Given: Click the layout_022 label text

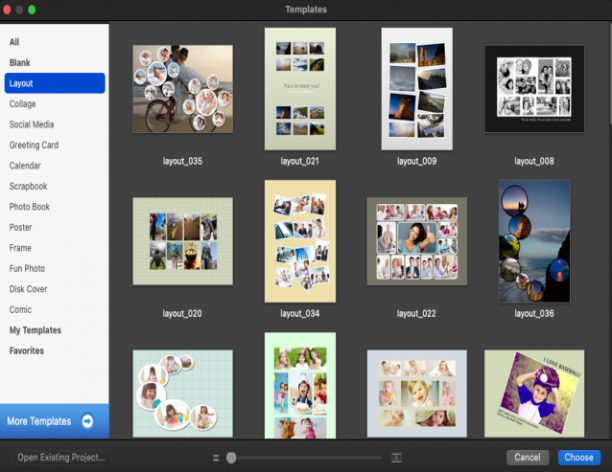Looking at the screenshot, I should (x=416, y=313).
